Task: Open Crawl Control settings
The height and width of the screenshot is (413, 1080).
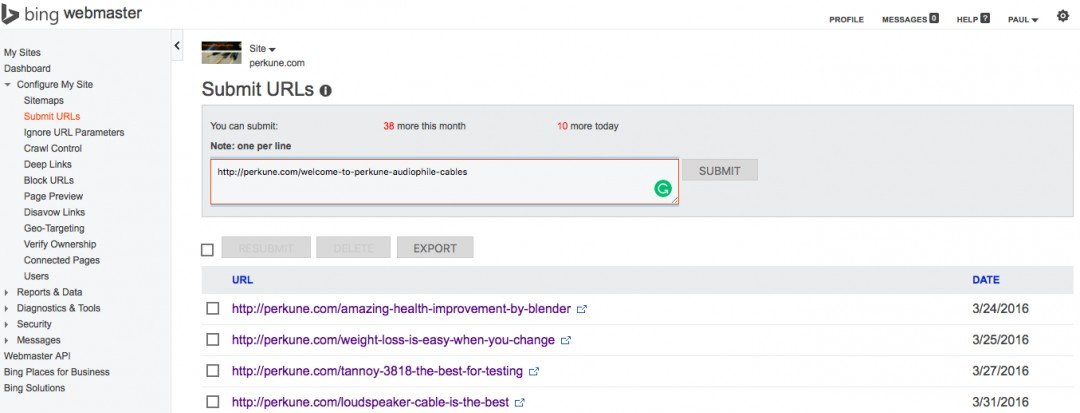Action: coord(52,148)
